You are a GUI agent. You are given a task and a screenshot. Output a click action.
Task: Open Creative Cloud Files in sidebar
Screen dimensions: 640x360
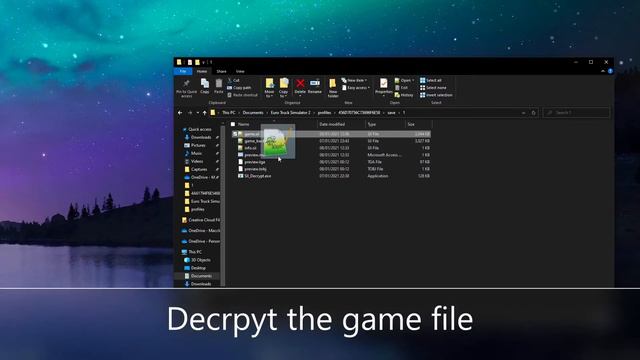[201, 220]
